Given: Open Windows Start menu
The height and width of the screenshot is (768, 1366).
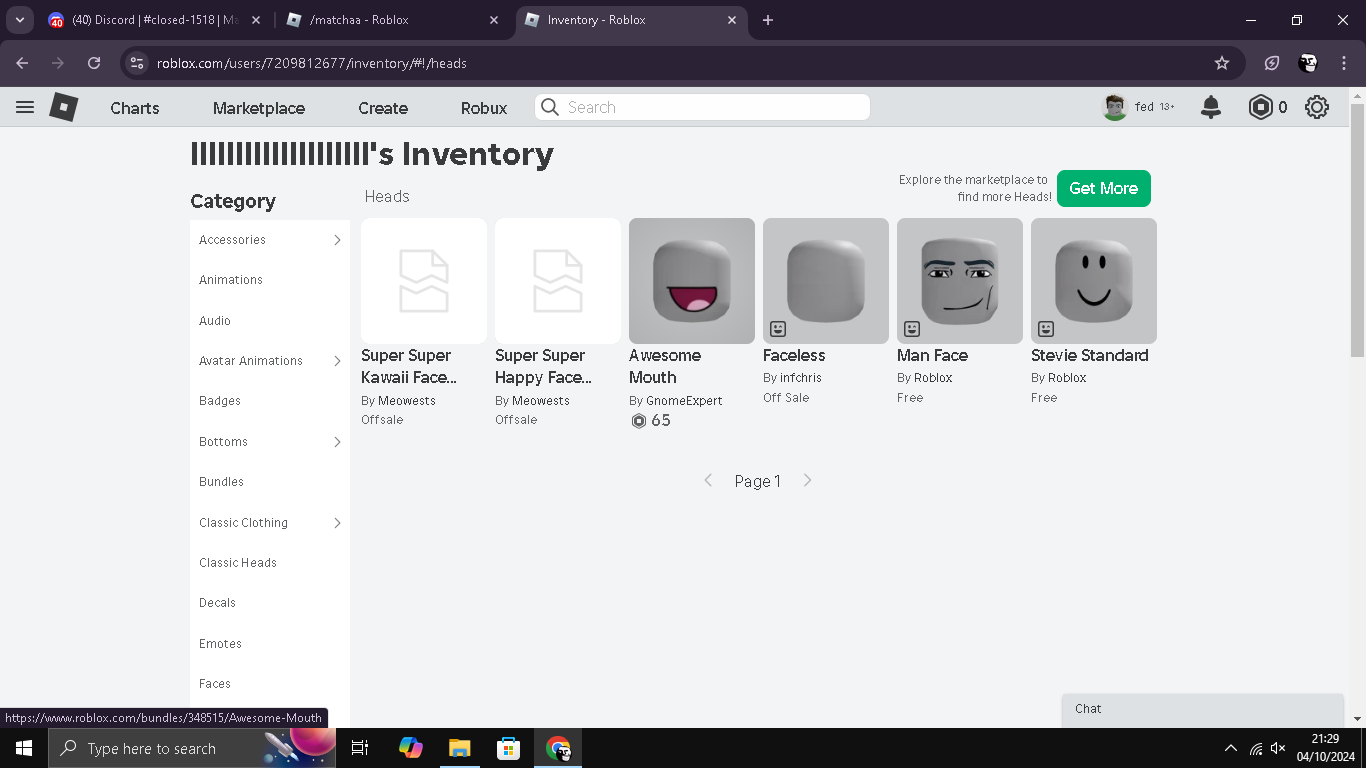Looking at the screenshot, I should (x=24, y=748).
